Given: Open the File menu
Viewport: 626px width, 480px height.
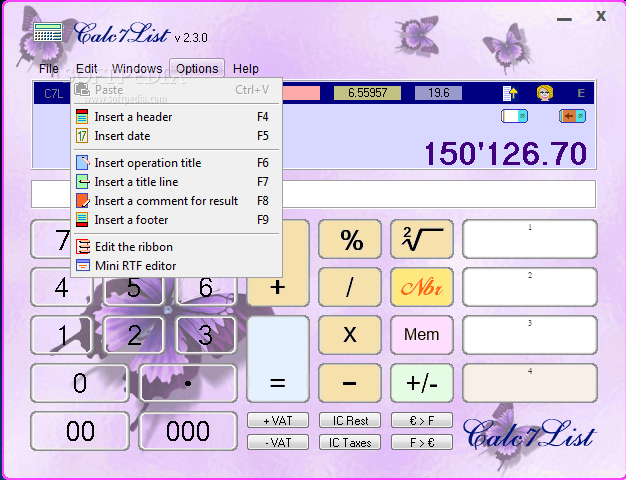Looking at the screenshot, I should 49,69.
